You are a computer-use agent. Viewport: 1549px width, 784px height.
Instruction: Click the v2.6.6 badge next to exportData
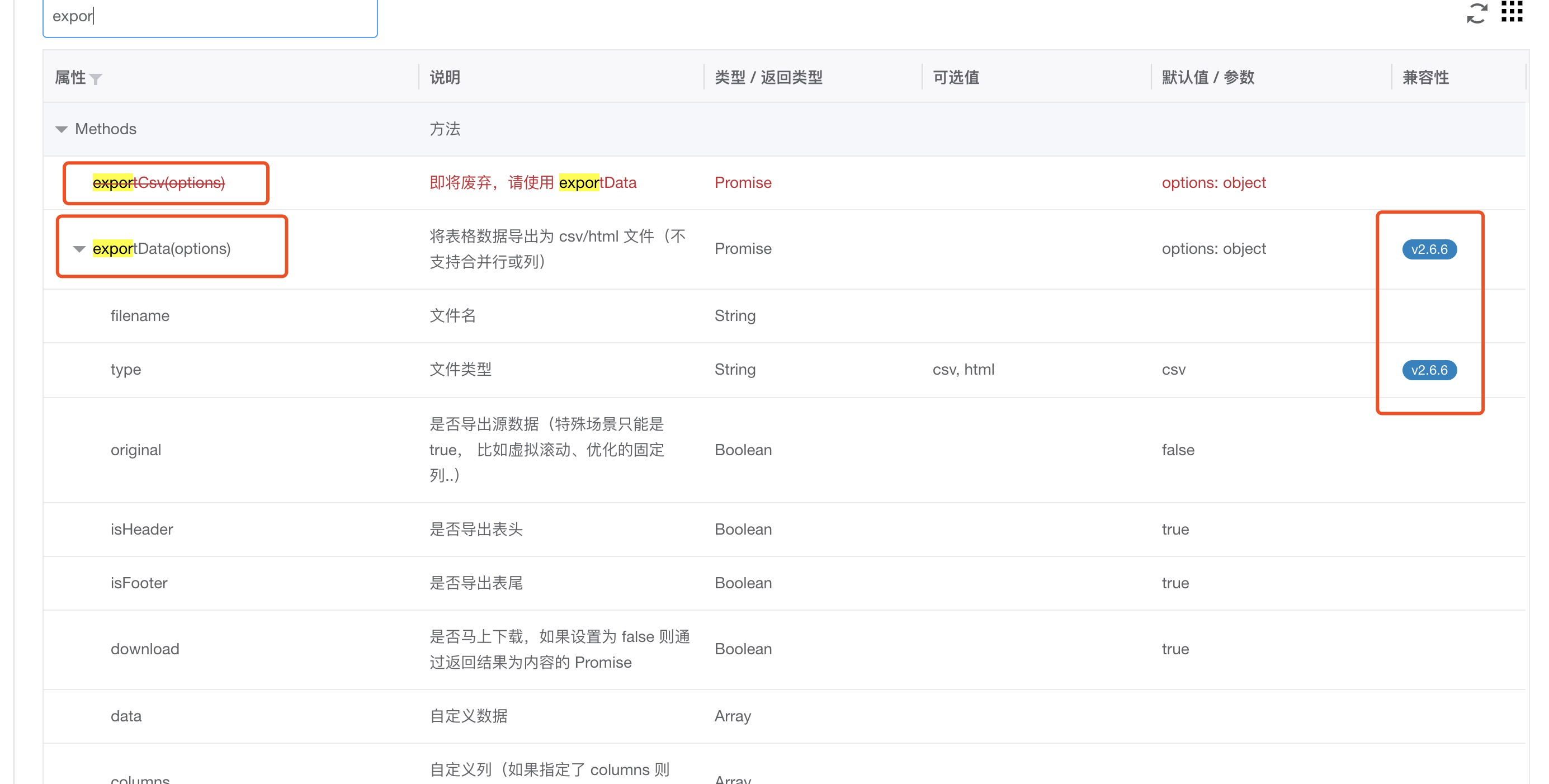pyautogui.click(x=1431, y=249)
